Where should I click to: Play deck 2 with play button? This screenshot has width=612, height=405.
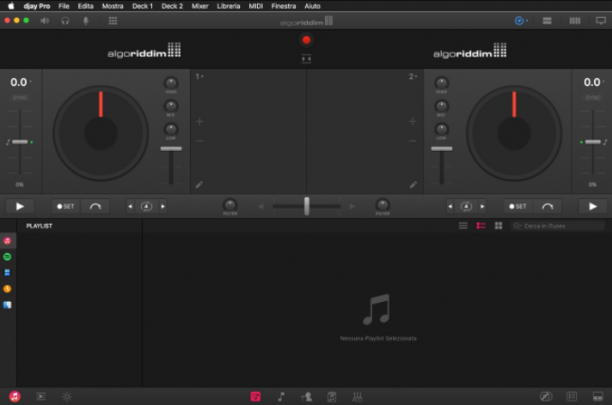(x=592, y=206)
